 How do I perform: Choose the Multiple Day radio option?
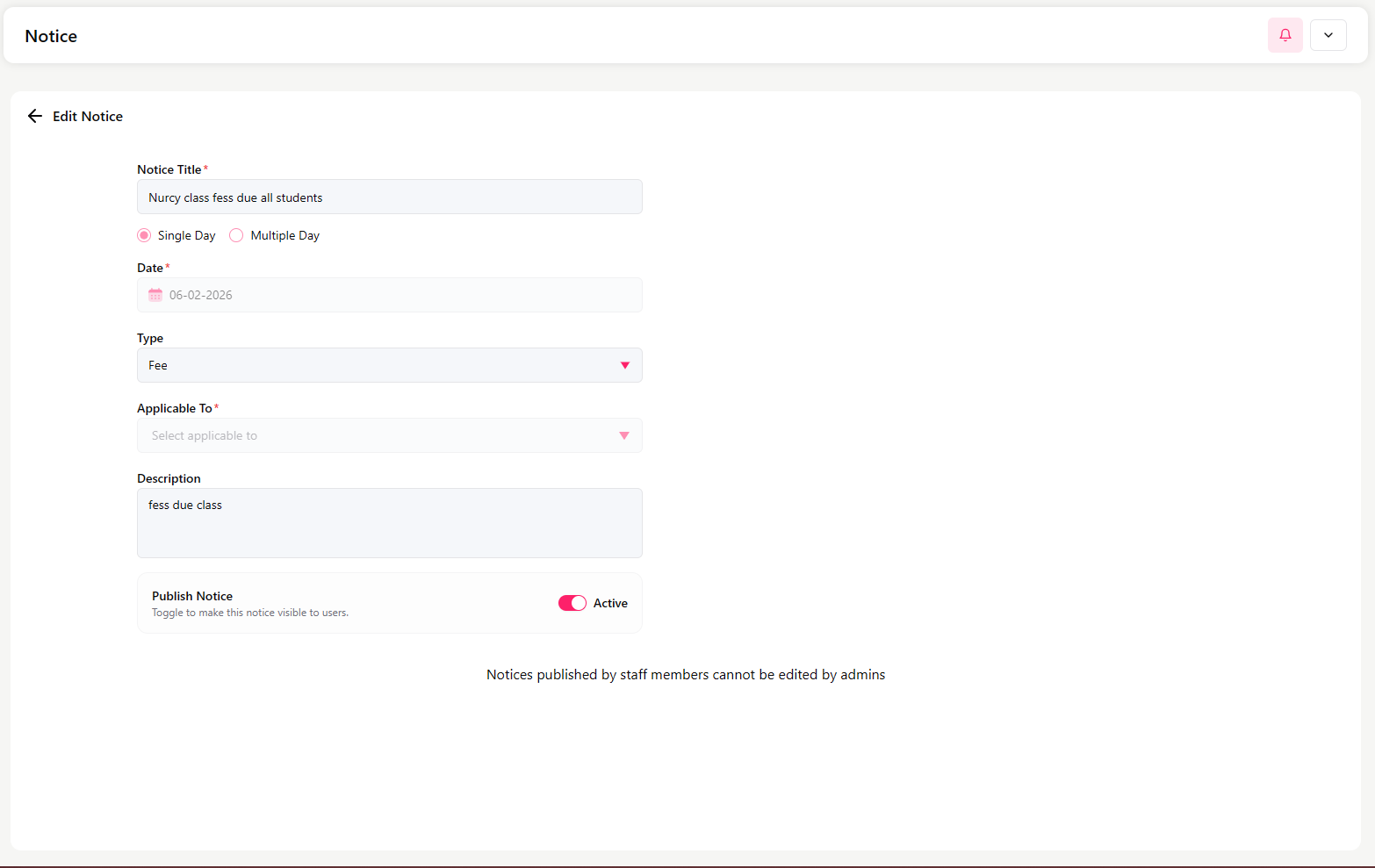pyautogui.click(x=236, y=235)
